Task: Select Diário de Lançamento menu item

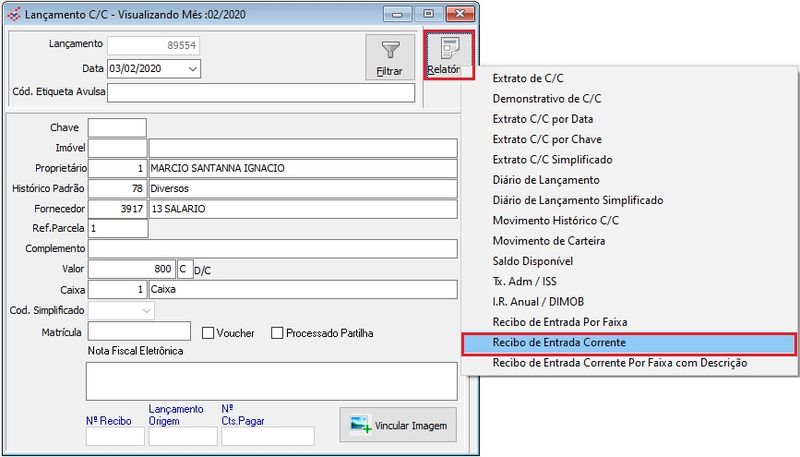Action: [x=546, y=180]
